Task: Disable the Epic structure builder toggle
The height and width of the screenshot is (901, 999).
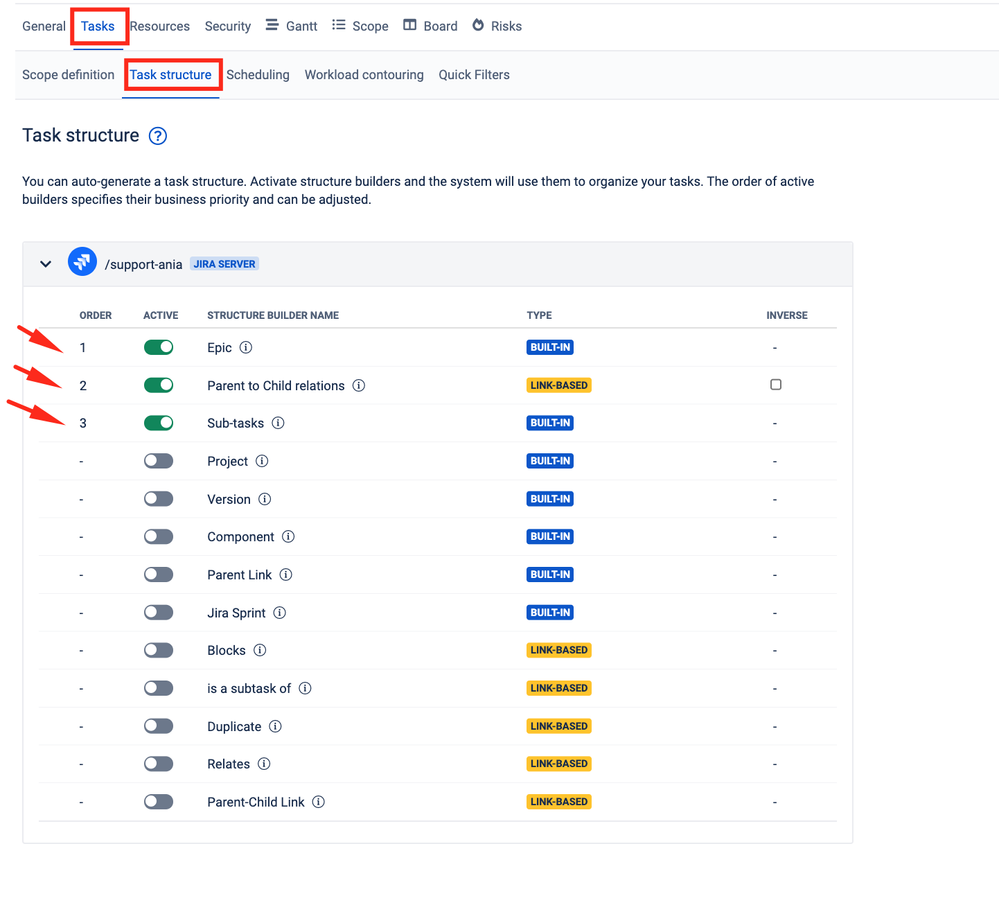Action: [x=159, y=347]
